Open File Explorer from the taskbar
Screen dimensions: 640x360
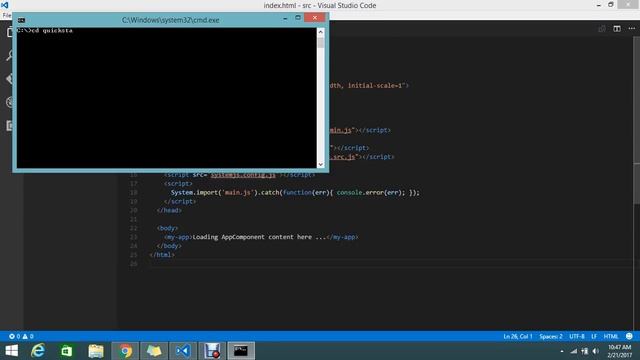[96, 351]
